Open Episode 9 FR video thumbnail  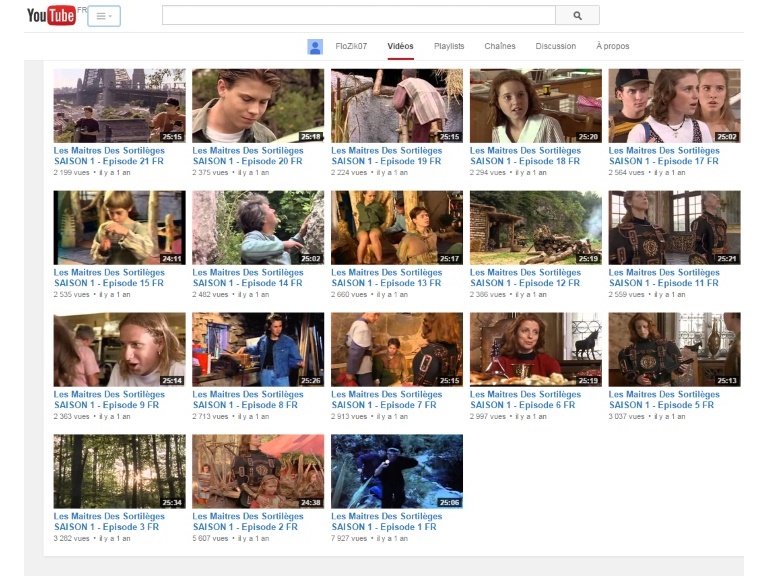[x=120, y=350]
